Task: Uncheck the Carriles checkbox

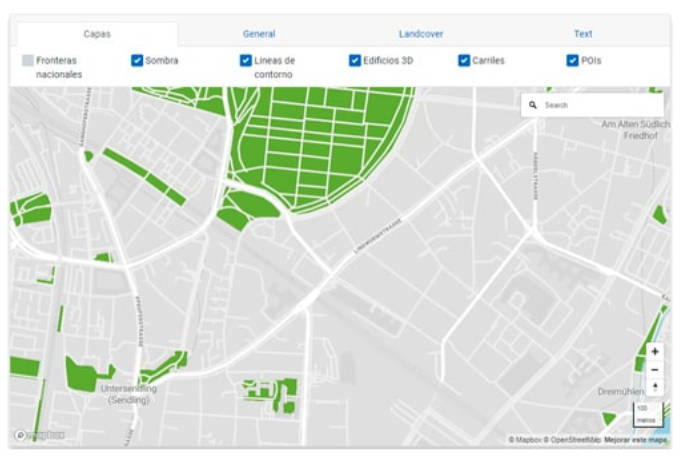Action: [464, 61]
